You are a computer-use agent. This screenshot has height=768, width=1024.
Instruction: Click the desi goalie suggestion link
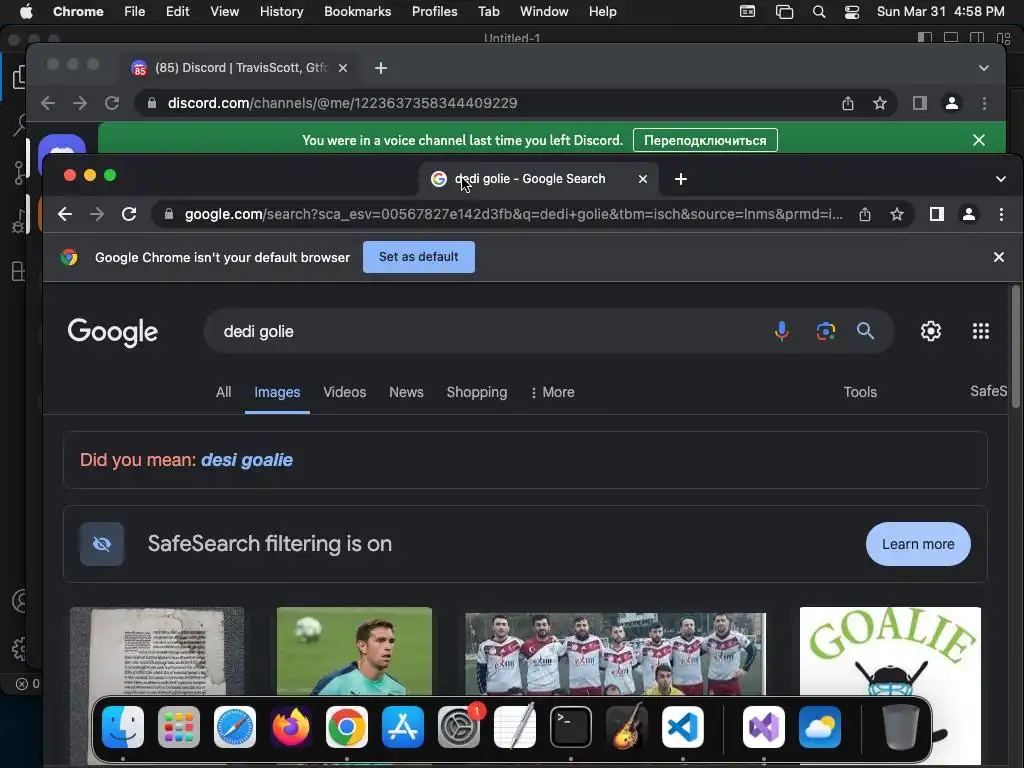[x=247, y=460]
